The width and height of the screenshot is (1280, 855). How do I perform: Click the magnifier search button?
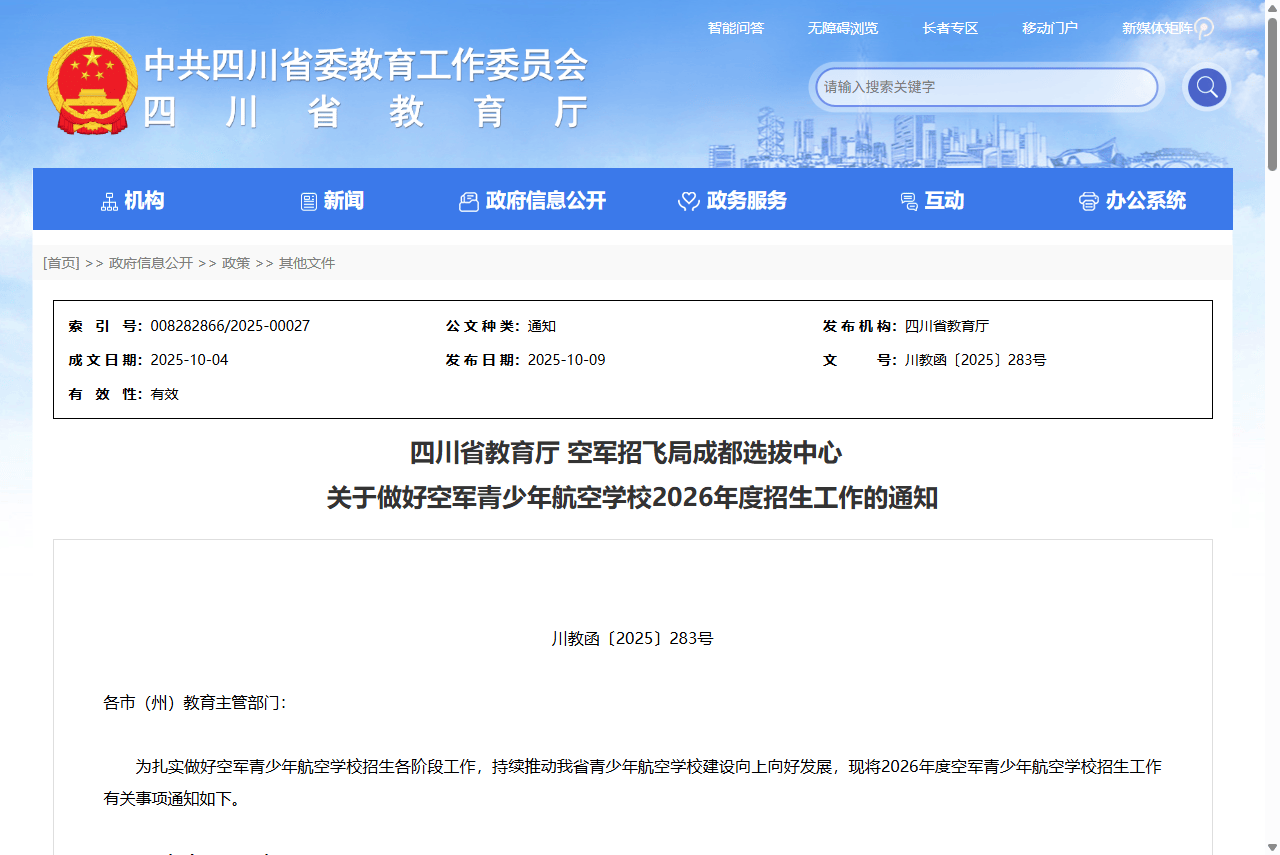pos(1206,87)
